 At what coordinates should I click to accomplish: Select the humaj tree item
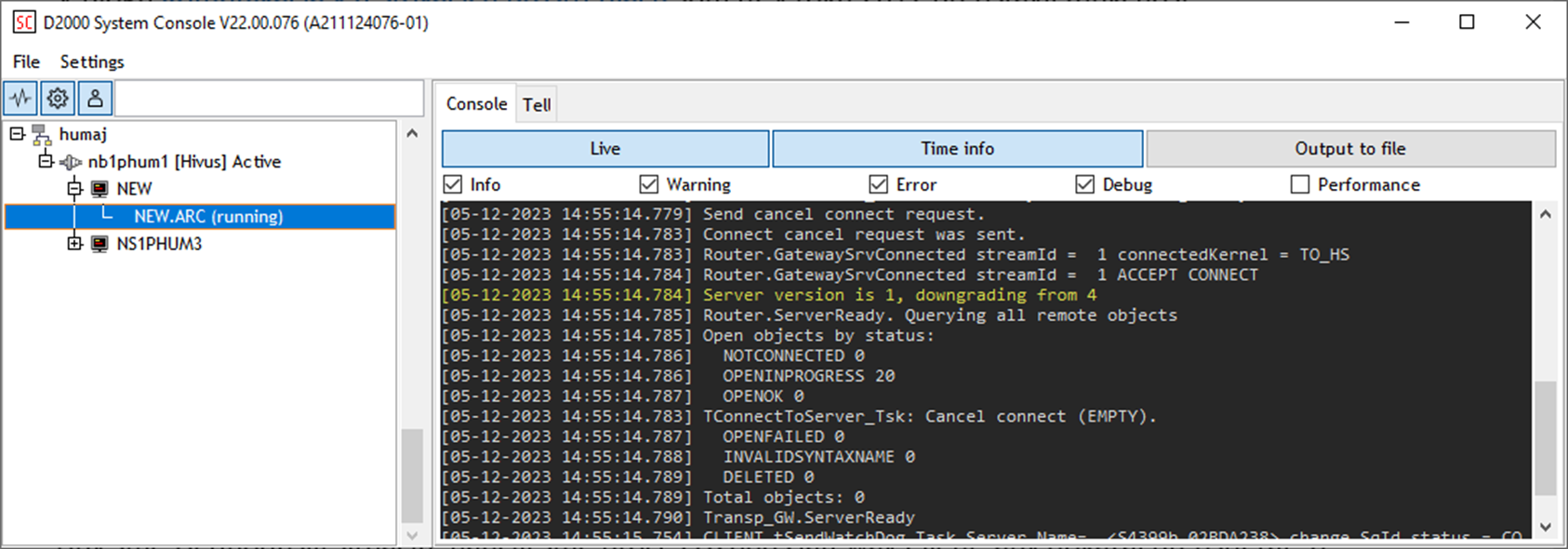tap(83, 135)
